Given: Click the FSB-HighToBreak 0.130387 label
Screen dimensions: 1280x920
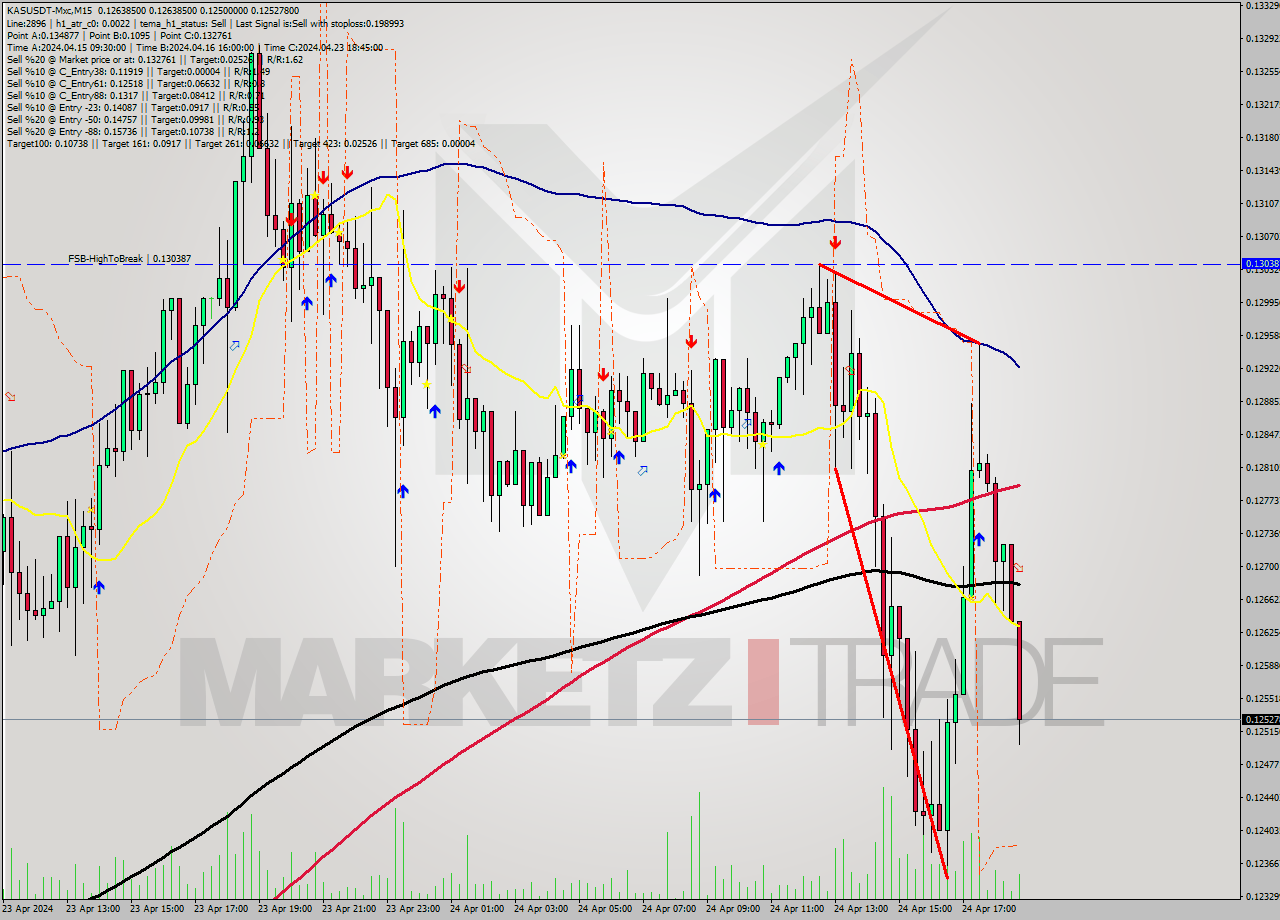Looking at the screenshot, I should pyautogui.click(x=129, y=259).
